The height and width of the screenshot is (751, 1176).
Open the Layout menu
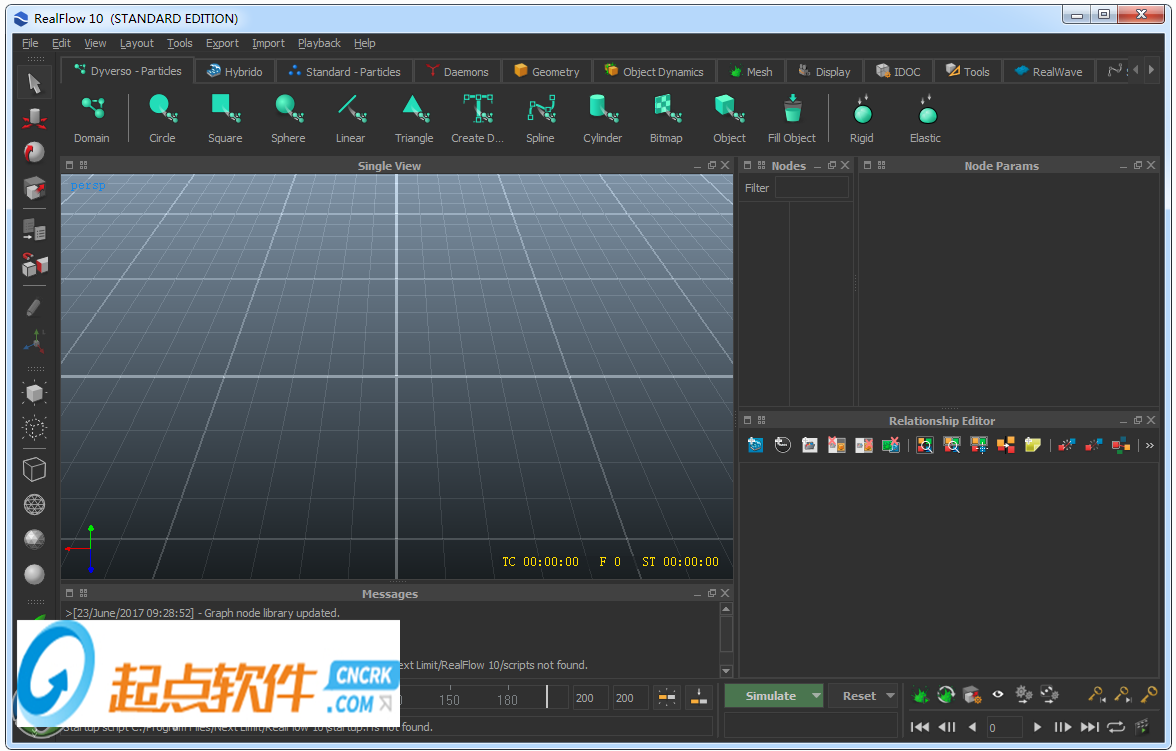tap(136, 43)
